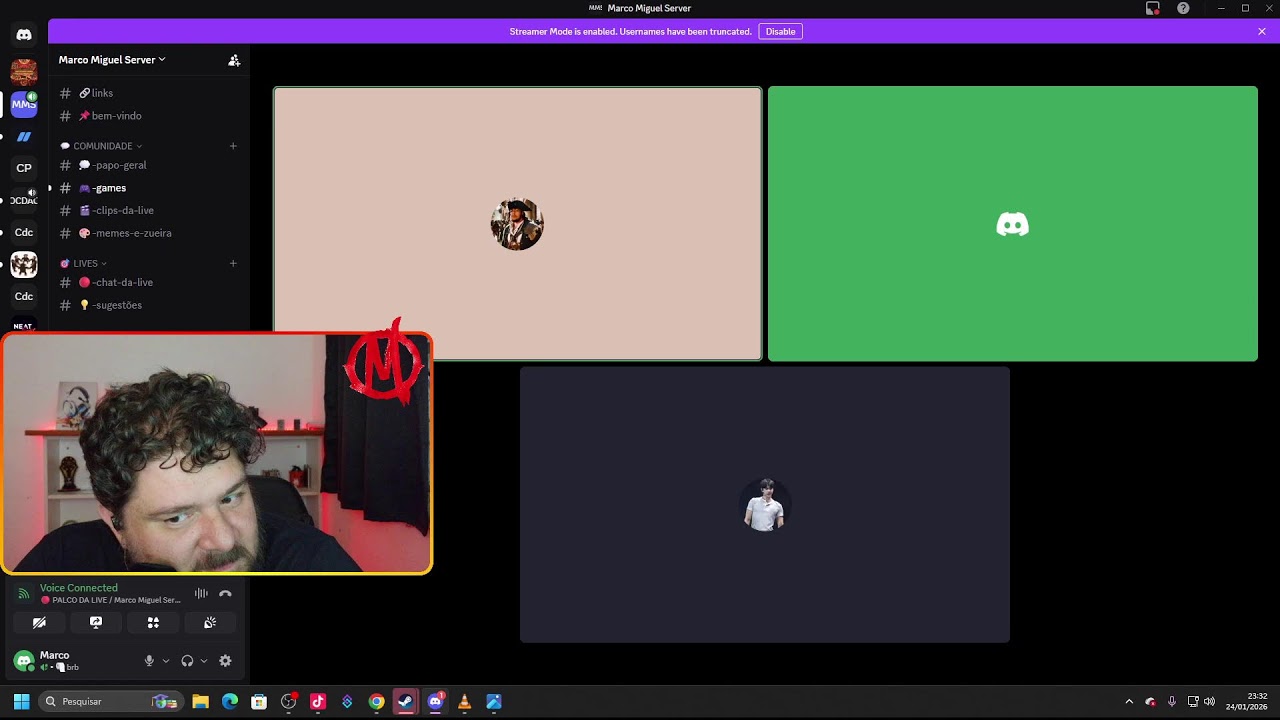The width and height of the screenshot is (1280, 720).
Task: Open Discord direct messages home icon
Action: pyautogui.click(x=24, y=35)
